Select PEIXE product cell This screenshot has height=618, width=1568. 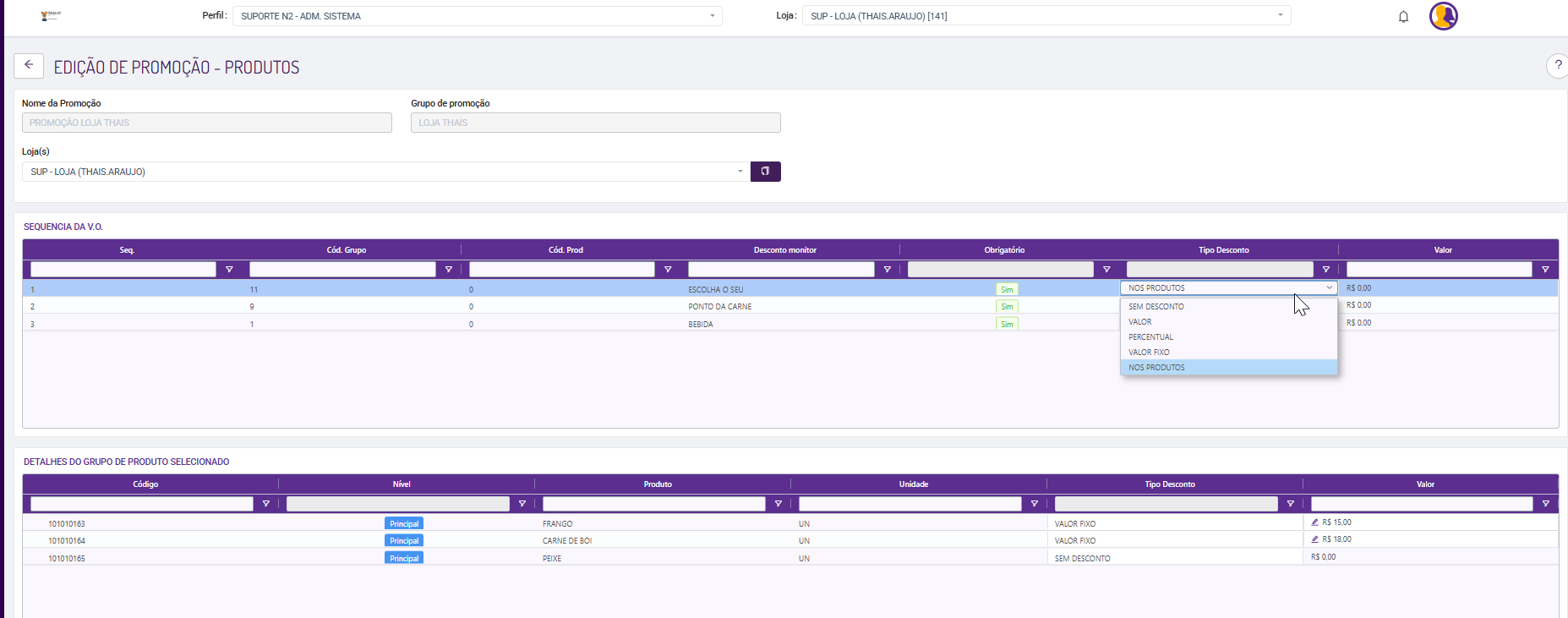552,559
